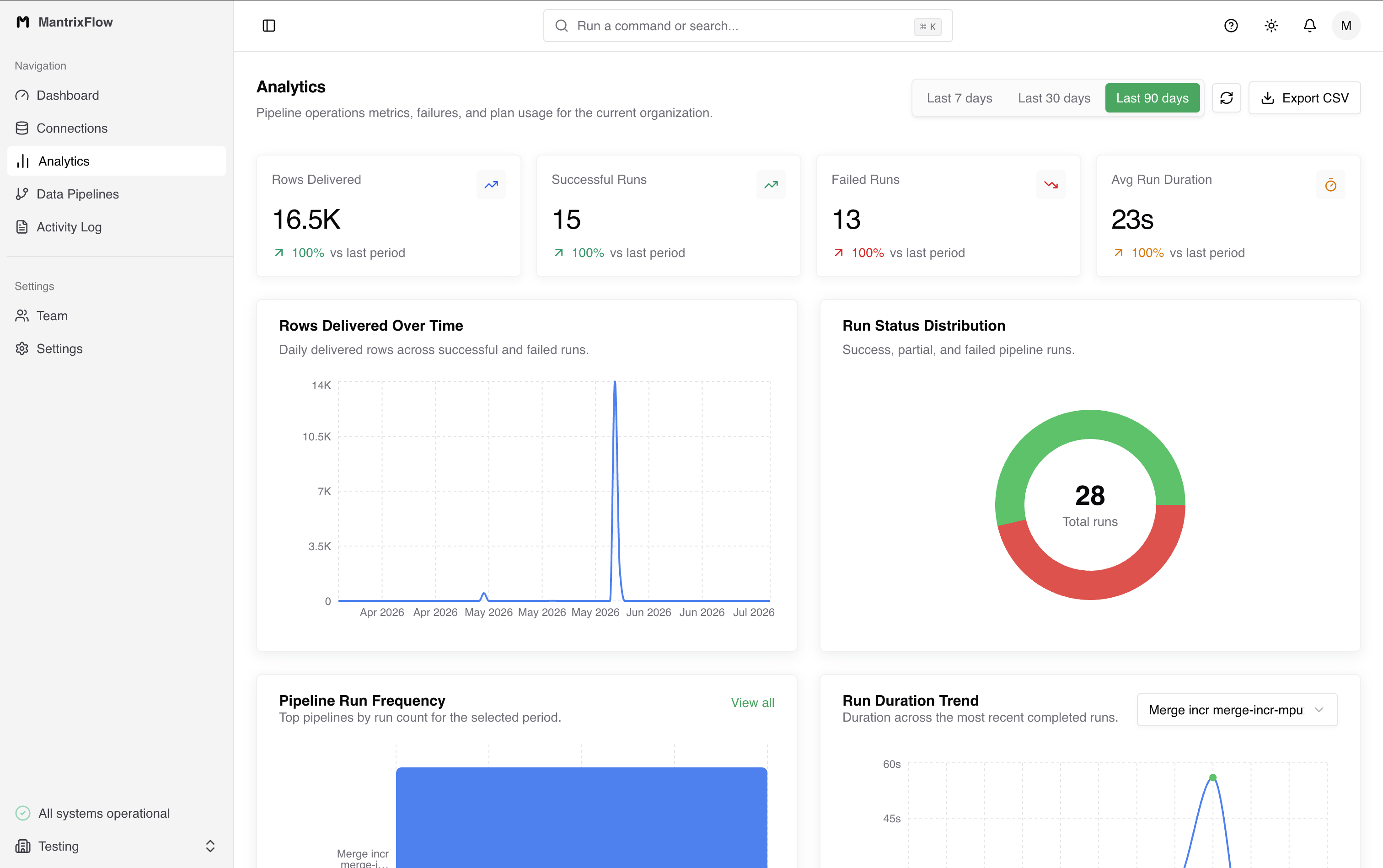Click the Team people icon
Screen dimensions: 1383x868
[x=22, y=316]
